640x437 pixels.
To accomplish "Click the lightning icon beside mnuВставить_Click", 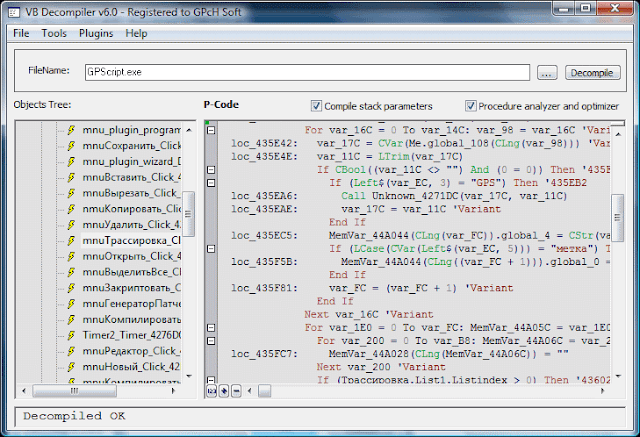I will tap(71, 177).
